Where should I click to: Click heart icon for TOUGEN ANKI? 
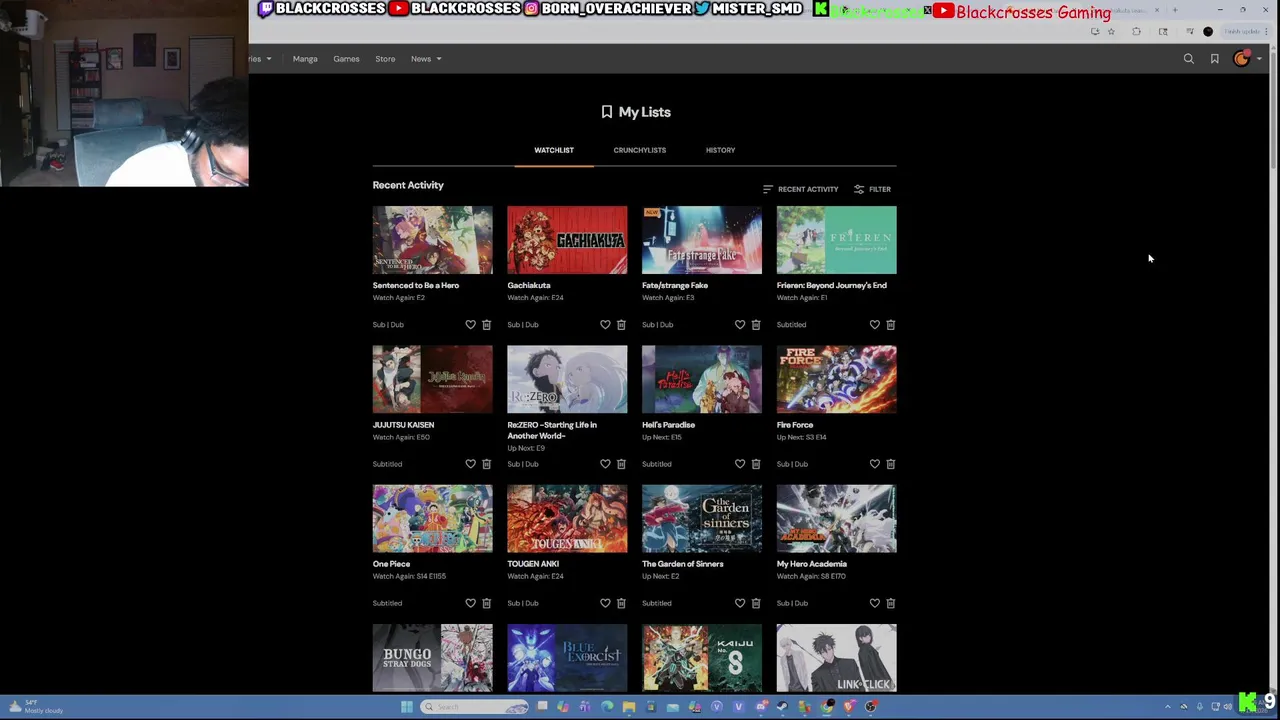coord(605,603)
